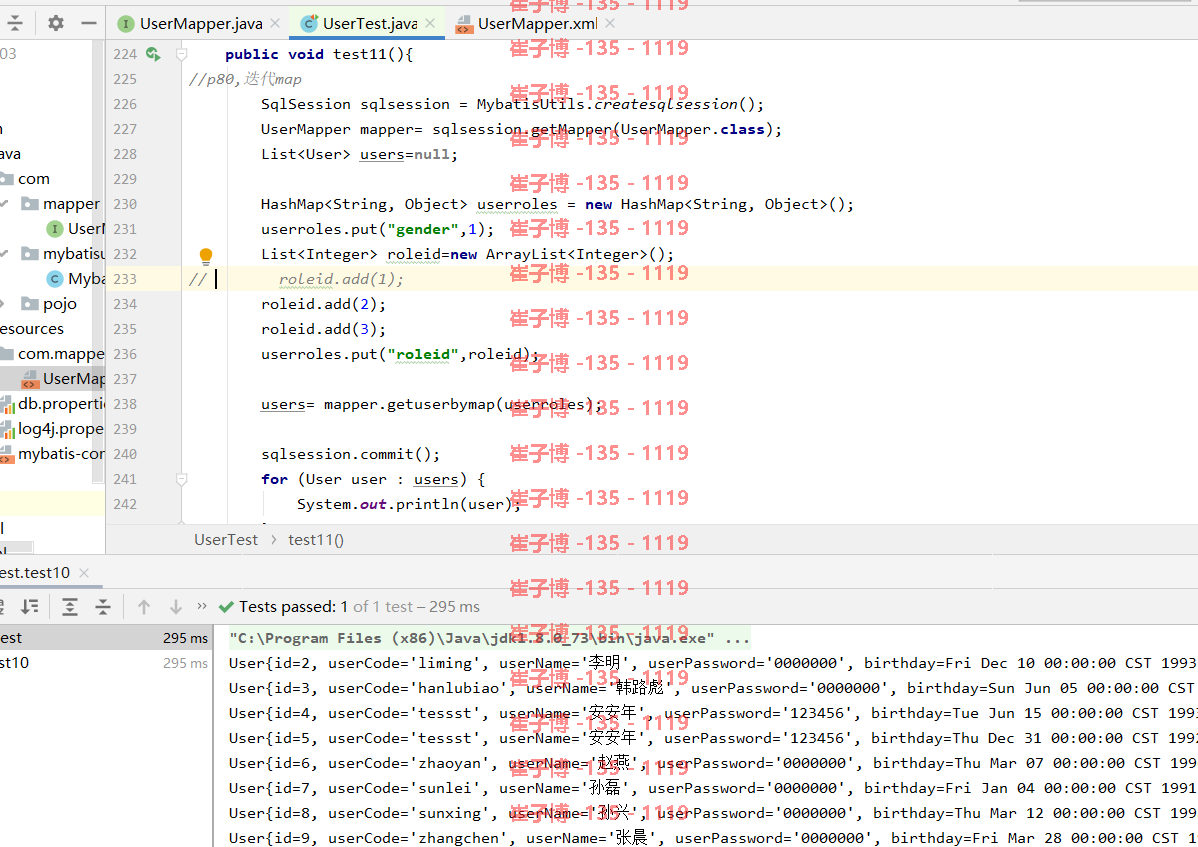The width and height of the screenshot is (1198, 847).
Task: Click line number 238 in gutter
Action: point(125,404)
